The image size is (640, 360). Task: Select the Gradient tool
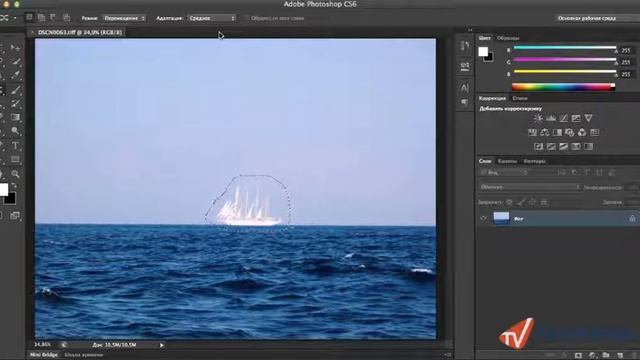tap(16, 118)
